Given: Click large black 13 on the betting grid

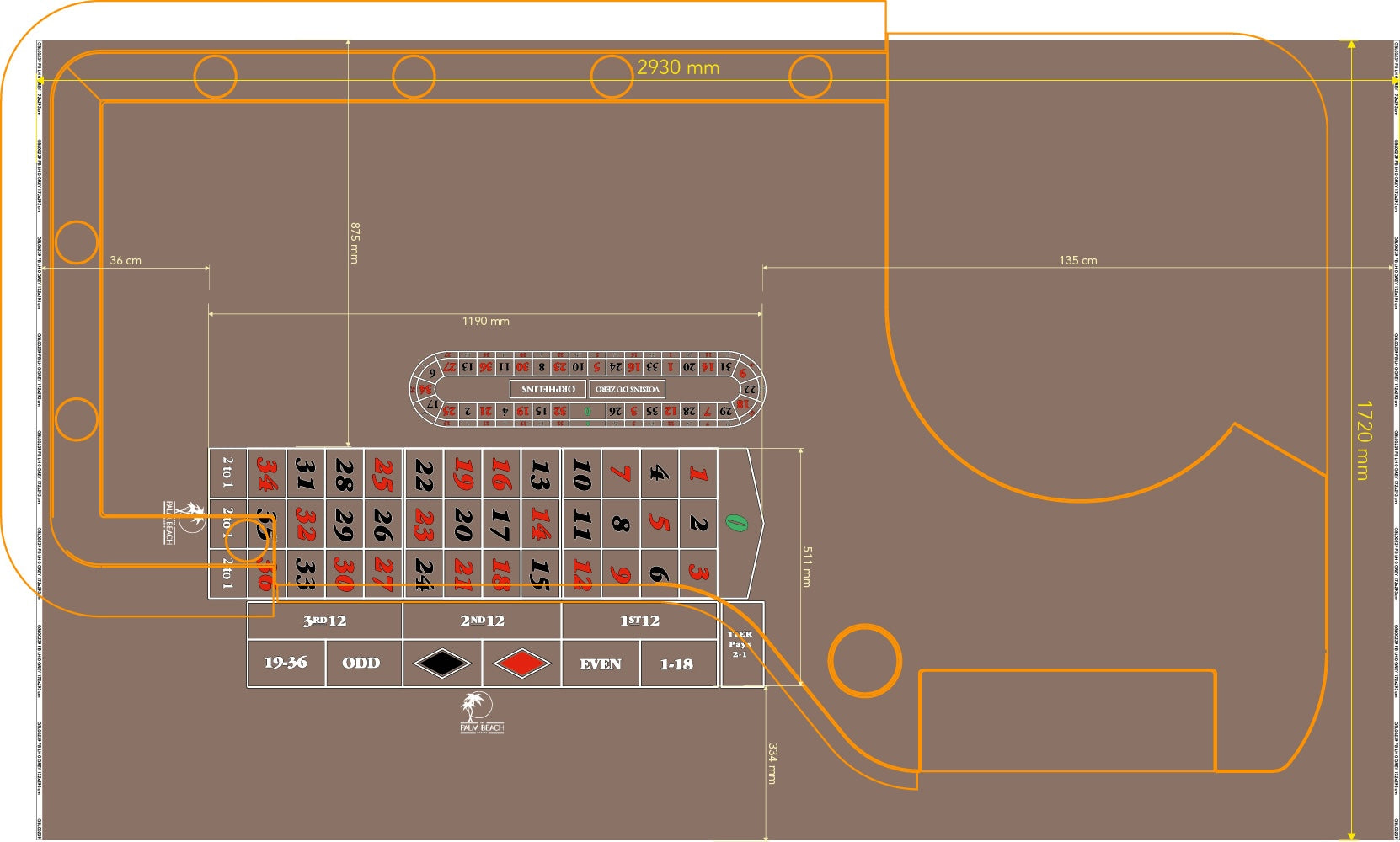Looking at the screenshot, I should point(541,473).
